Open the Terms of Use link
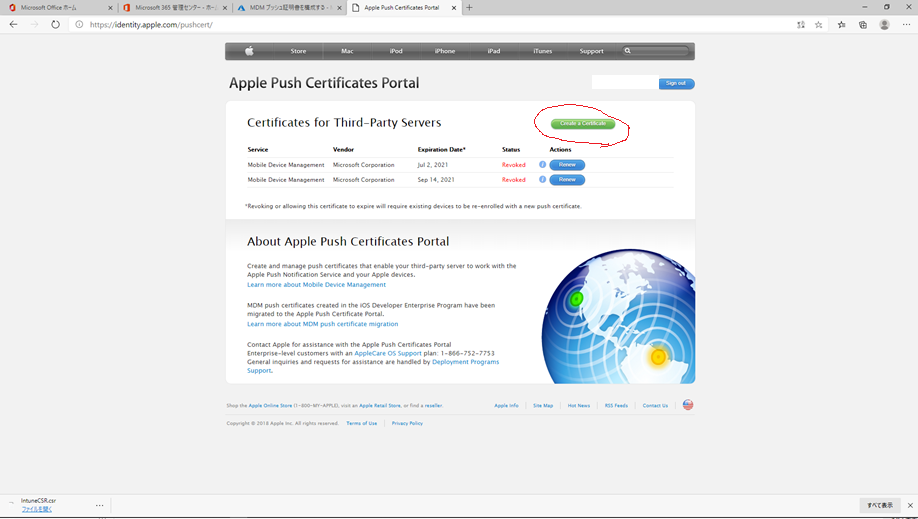The image size is (918, 519). click(361, 423)
